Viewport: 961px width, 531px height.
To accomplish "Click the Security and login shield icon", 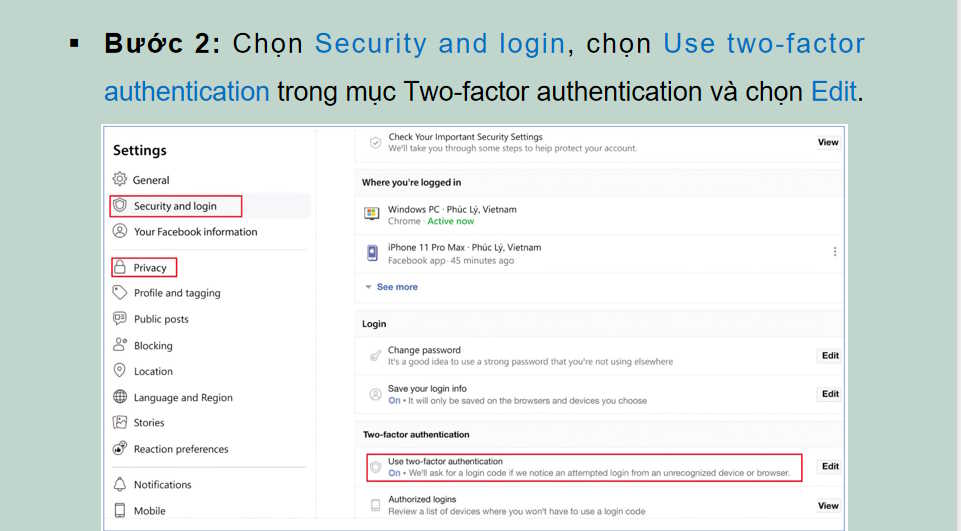I will click(120, 206).
